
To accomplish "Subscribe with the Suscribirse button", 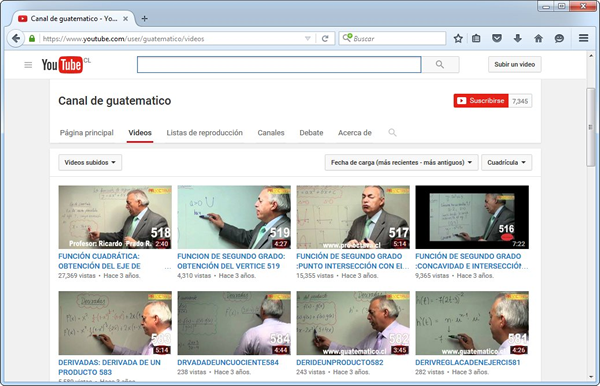I will (481, 101).
